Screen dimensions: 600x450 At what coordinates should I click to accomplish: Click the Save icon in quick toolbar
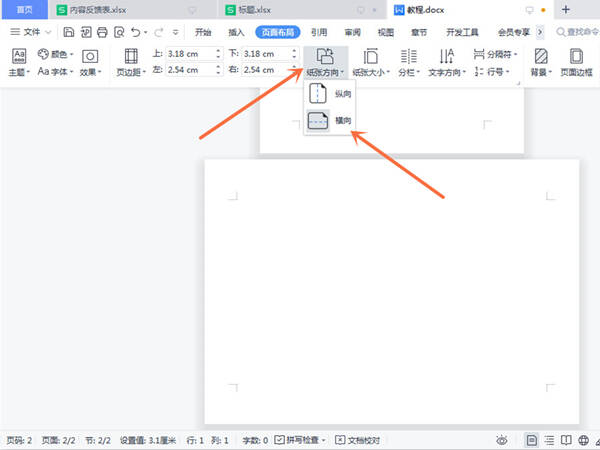click(x=68, y=32)
